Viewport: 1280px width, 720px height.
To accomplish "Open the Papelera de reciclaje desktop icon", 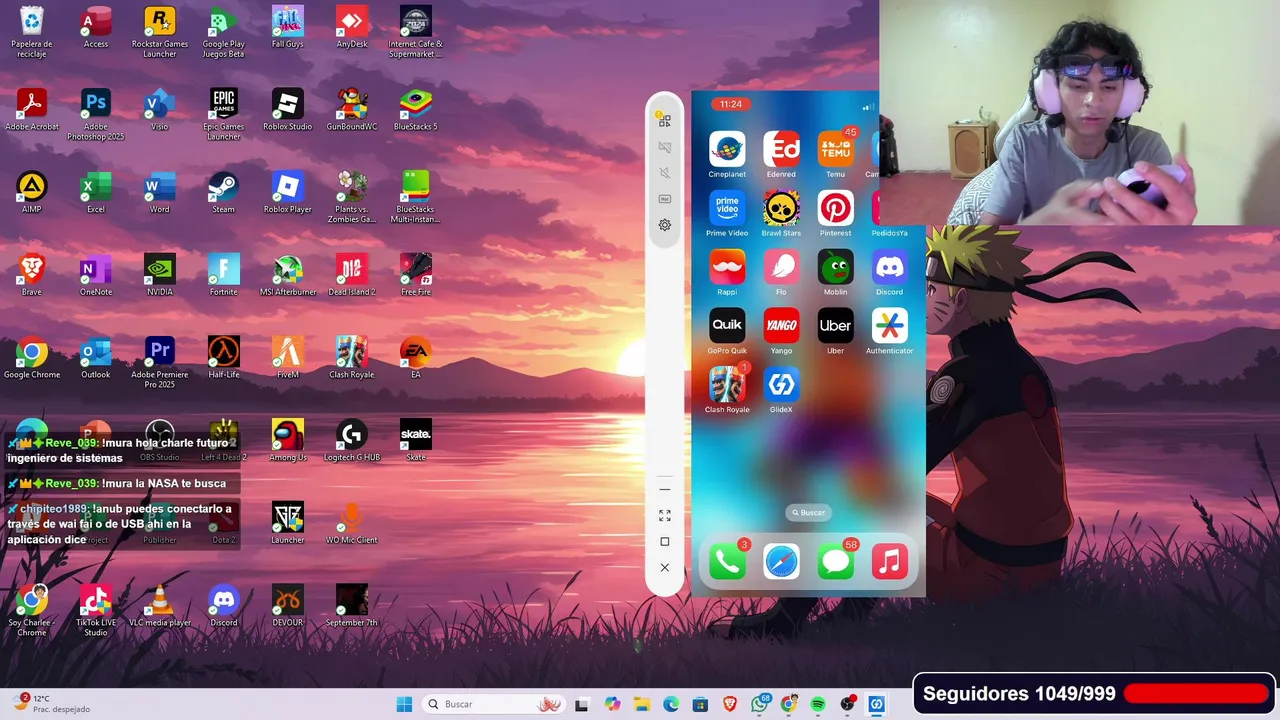I will (31, 32).
